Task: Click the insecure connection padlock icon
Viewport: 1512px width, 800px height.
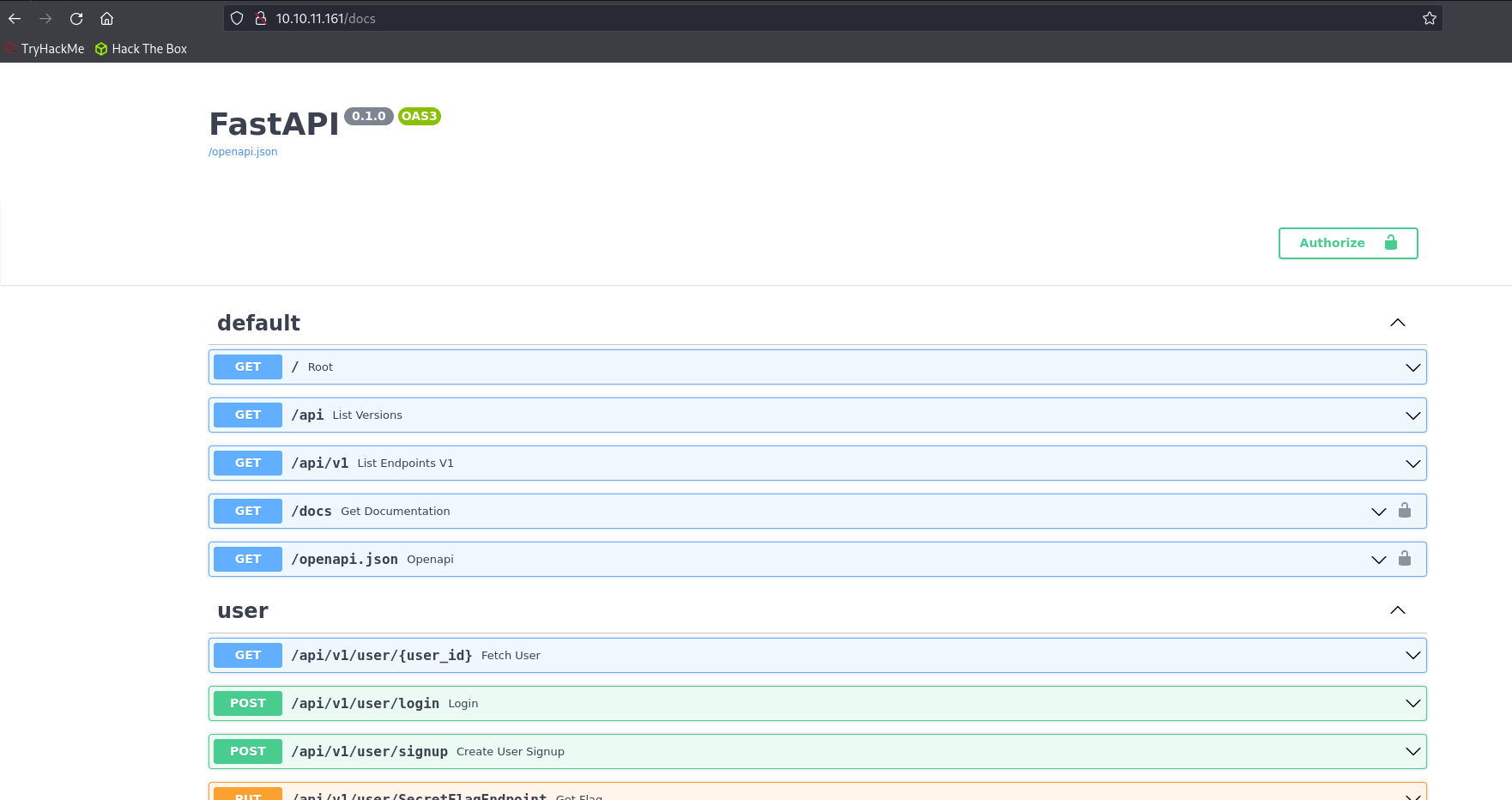Action: click(261, 18)
